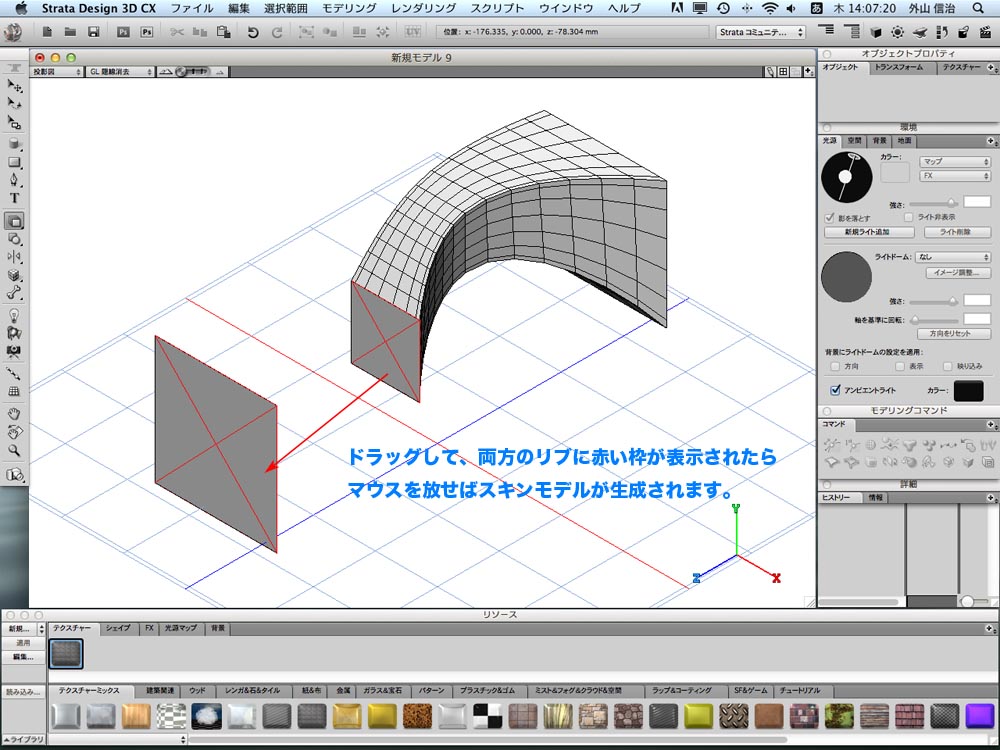
Task: Select the highlighted Skin tool
Action: coord(14,221)
